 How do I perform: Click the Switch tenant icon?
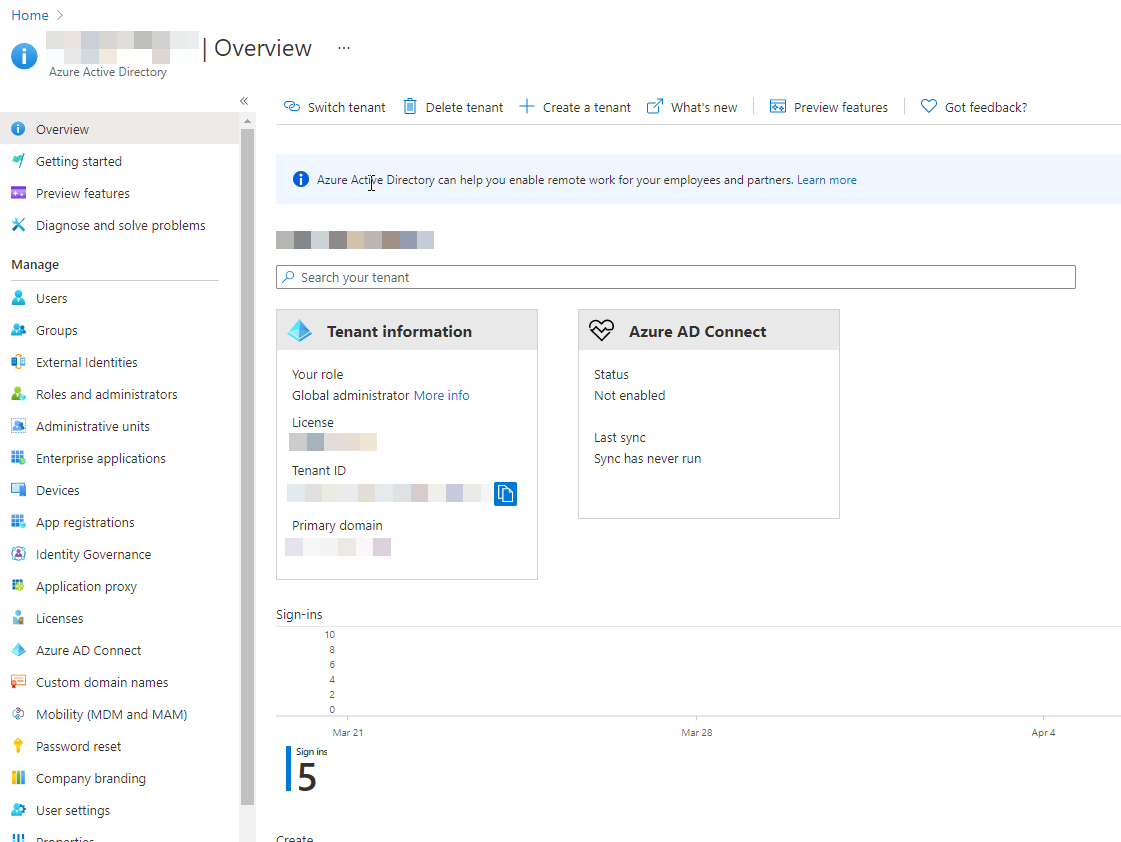292,107
